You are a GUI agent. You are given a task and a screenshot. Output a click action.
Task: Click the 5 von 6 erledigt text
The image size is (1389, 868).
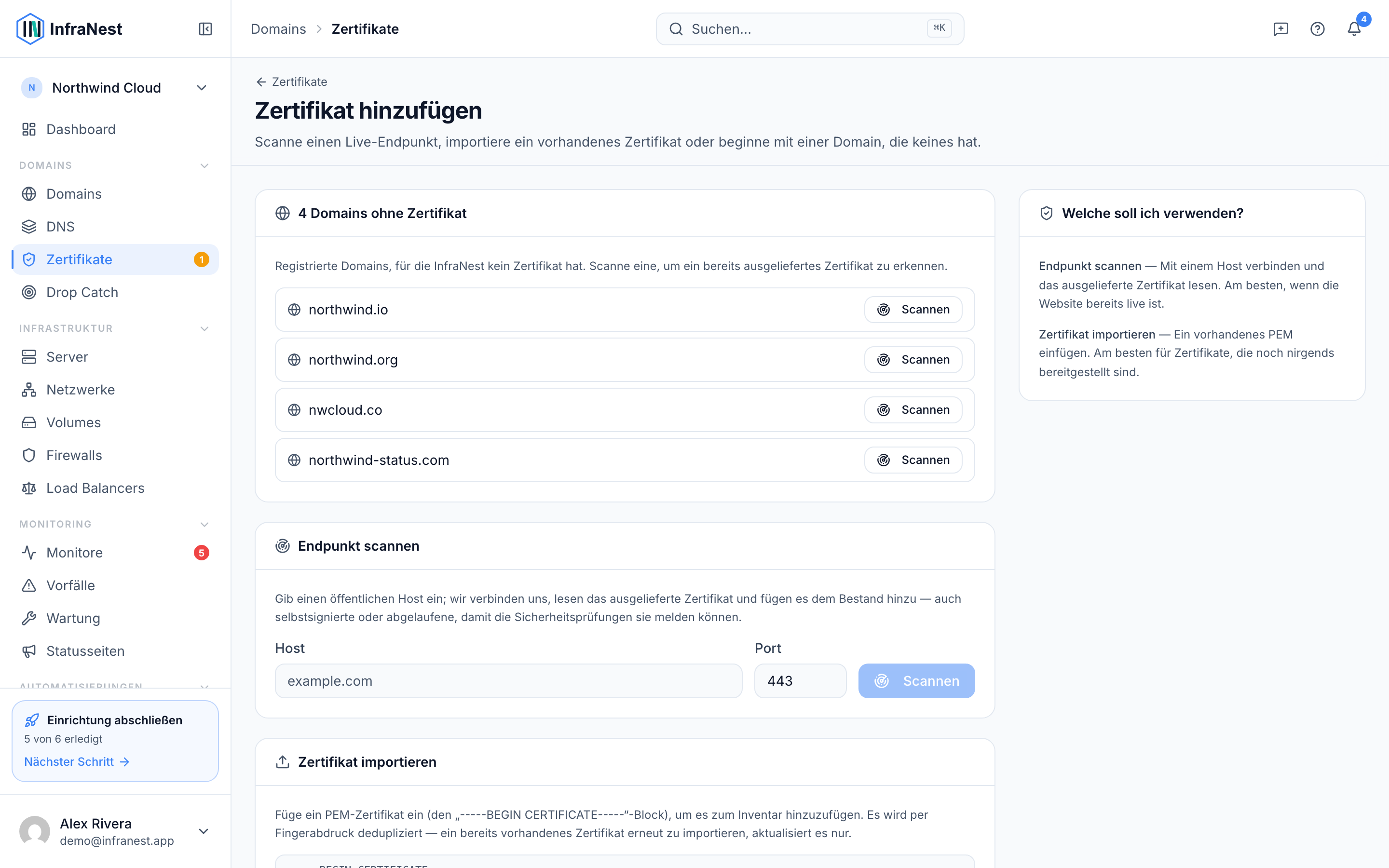coord(63,739)
